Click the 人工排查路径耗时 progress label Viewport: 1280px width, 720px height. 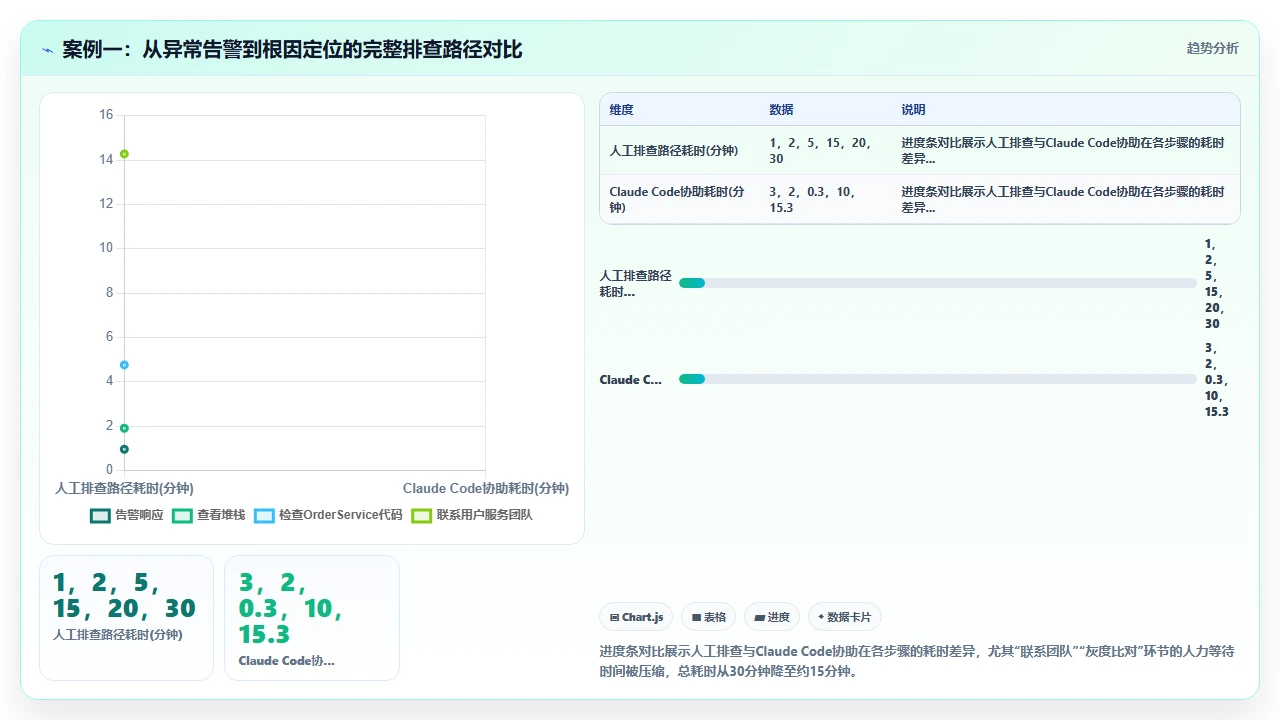click(635, 284)
